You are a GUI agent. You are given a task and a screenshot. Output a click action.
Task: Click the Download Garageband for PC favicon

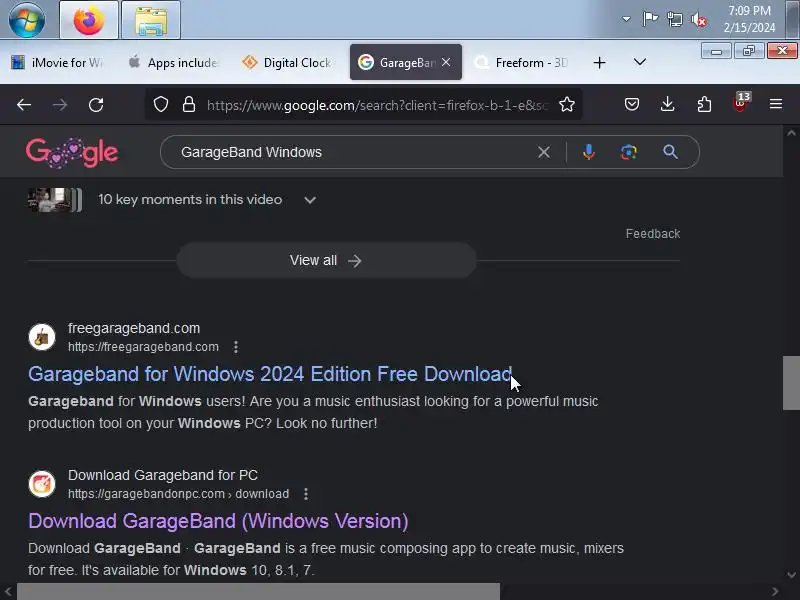click(x=42, y=484)
